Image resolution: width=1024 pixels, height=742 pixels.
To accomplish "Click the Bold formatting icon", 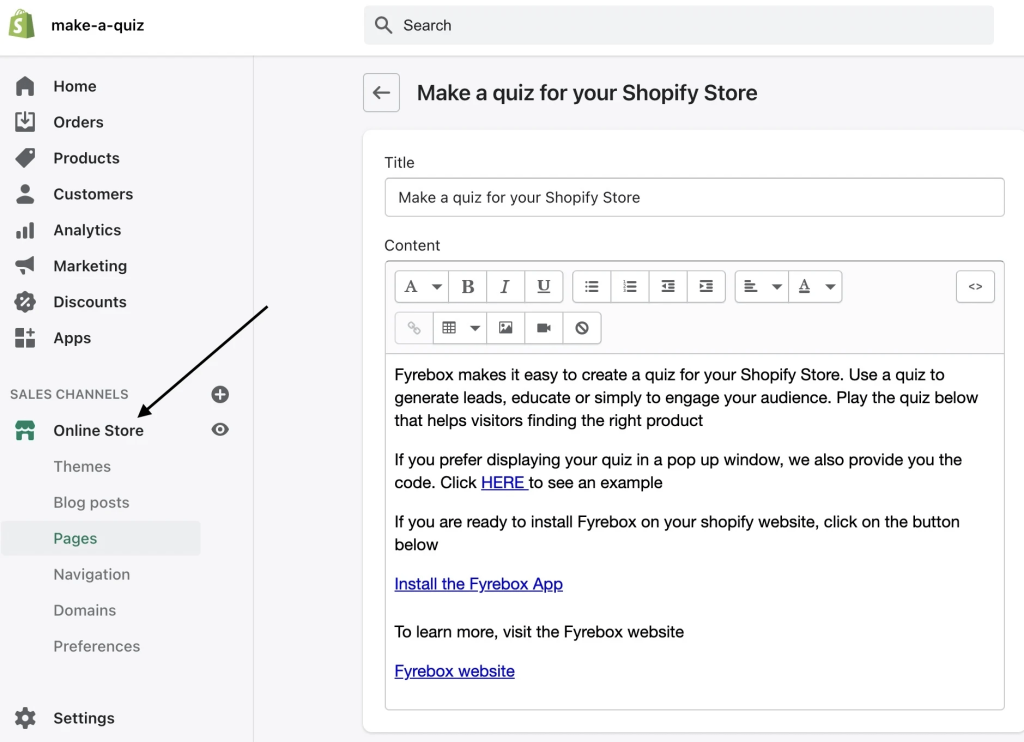I will click(x=467, y=287).
